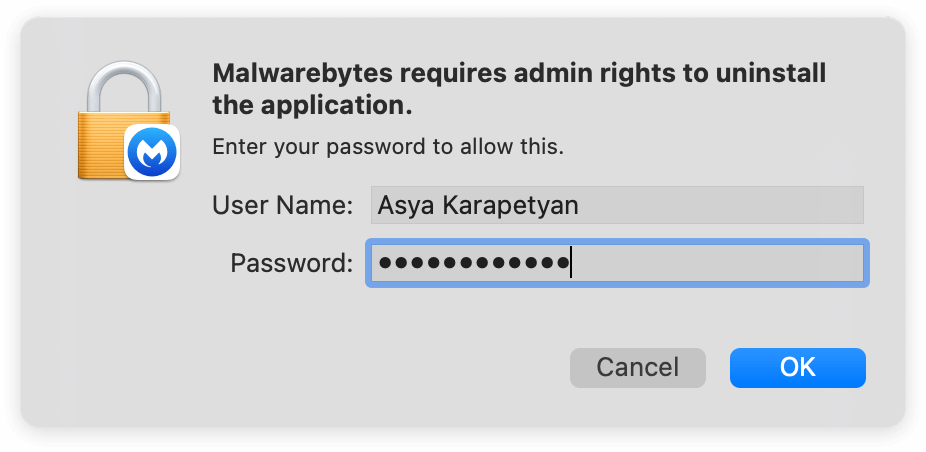Click "the application." heading line

tap(313, 104)
